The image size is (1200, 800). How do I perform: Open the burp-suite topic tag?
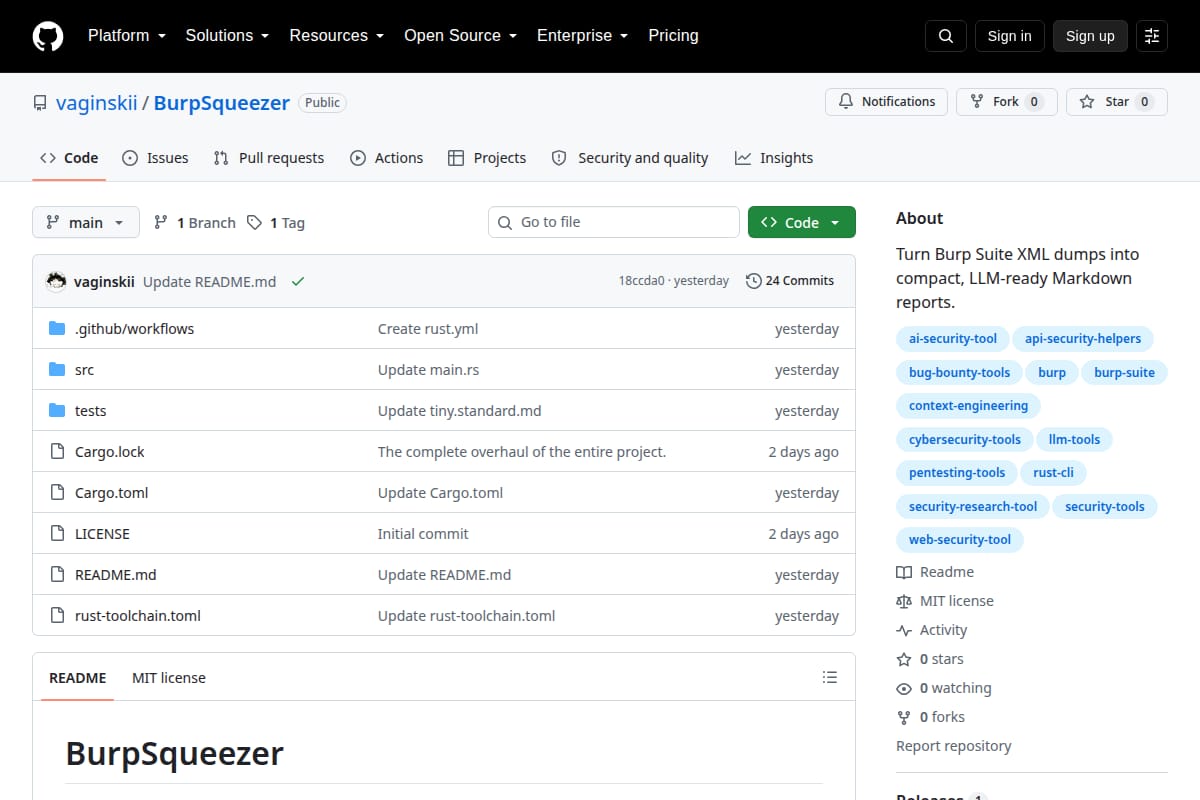(x=1124, y=372)
